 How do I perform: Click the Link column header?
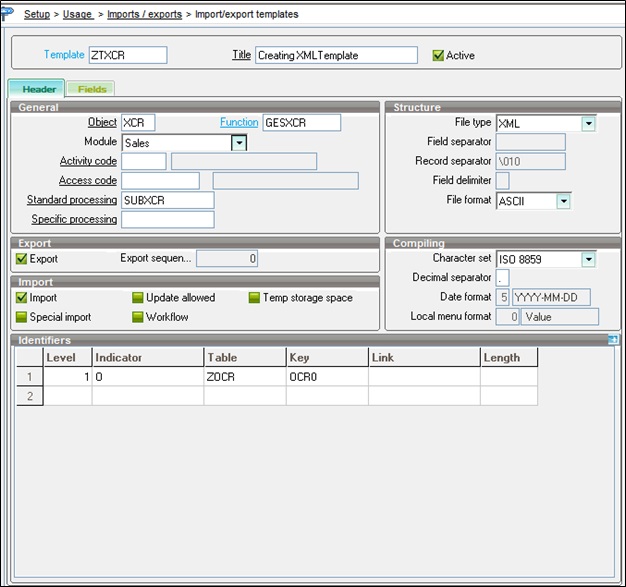pyautogui.click(x=424, y=357)
